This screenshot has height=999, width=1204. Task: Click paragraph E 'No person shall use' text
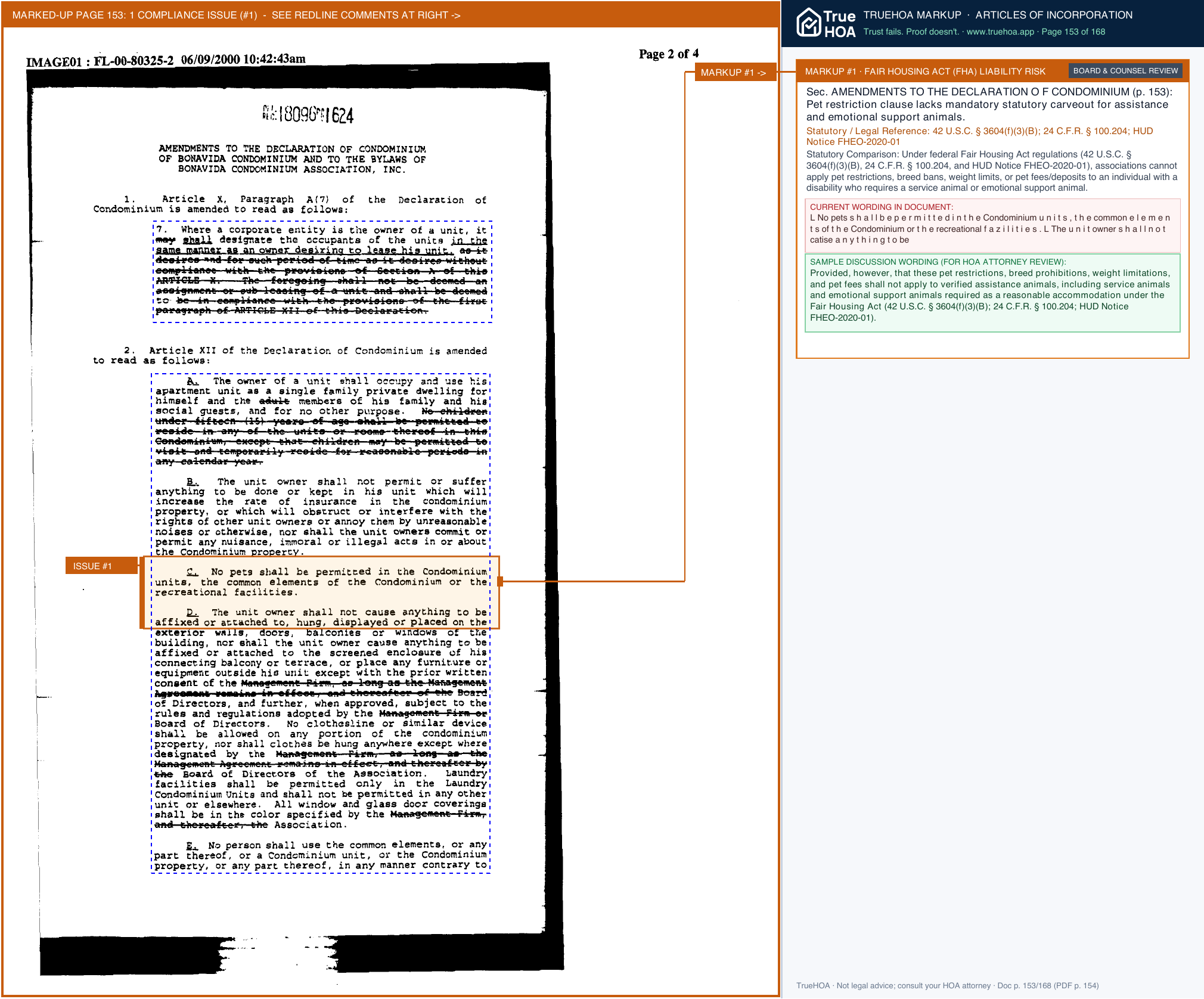pyautogui.click(x=321, y=855)
